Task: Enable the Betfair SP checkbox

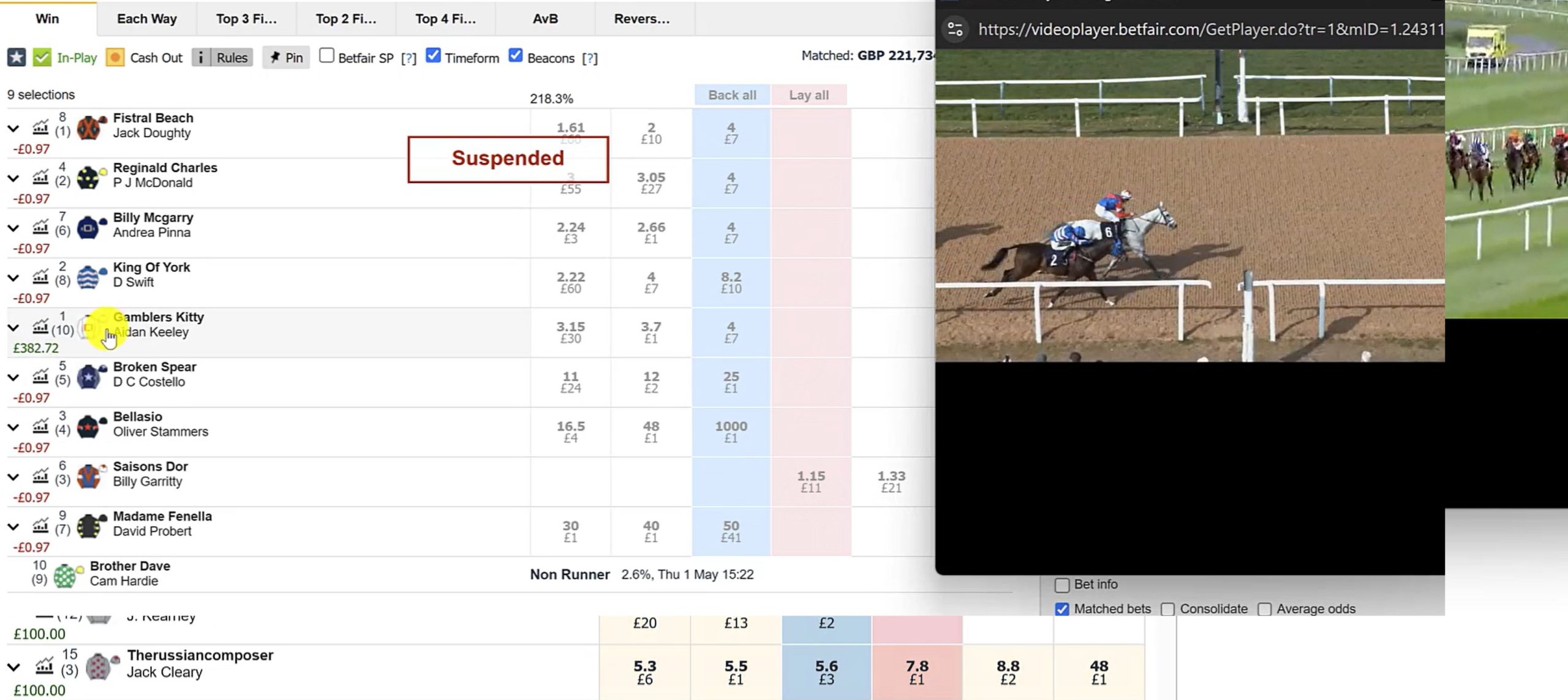Action: point(327,56)
